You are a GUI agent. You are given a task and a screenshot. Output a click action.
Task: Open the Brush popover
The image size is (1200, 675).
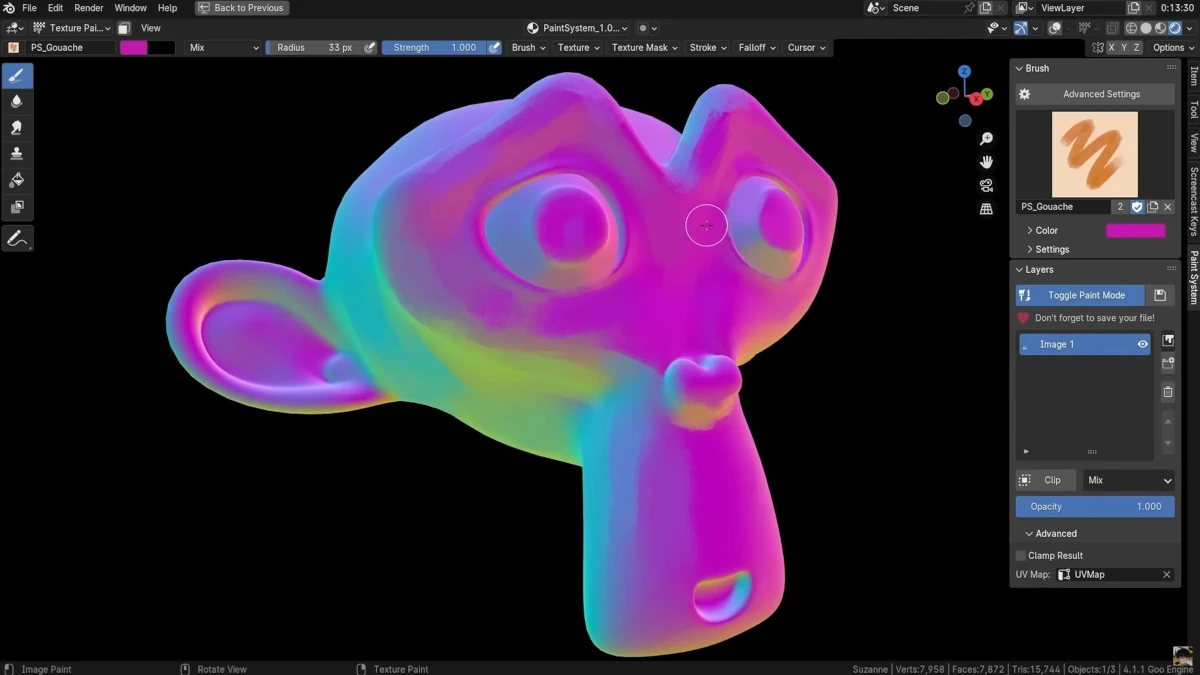click(528, 48)
